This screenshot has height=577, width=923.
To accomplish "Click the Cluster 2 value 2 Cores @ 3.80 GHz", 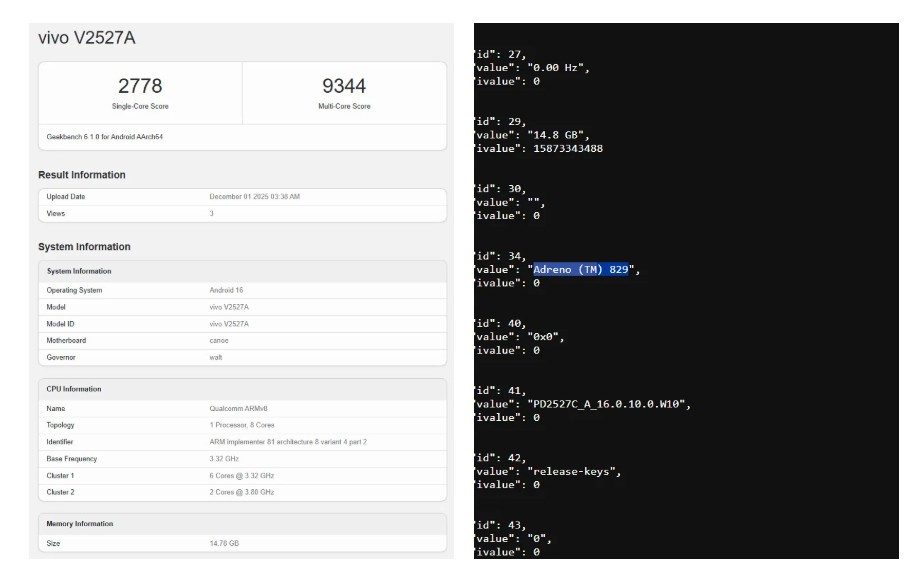I will click(x=232, y=491).
